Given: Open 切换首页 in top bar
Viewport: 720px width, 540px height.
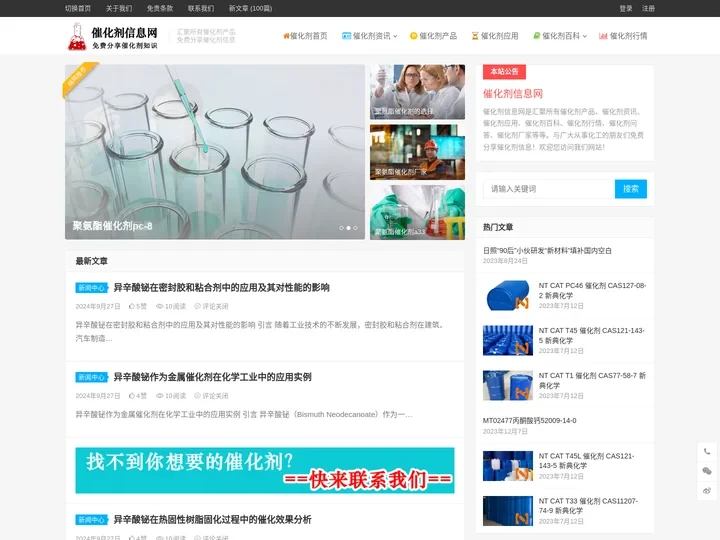Looking at the screenshot, I should tap(78, 8).
